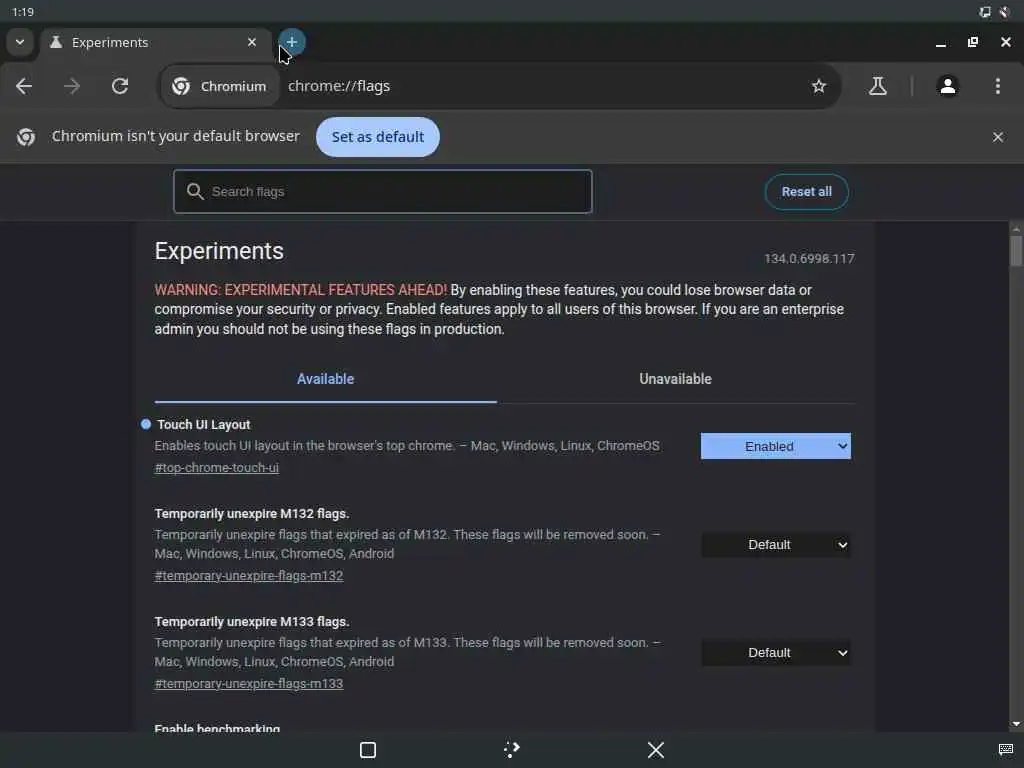Click the magnifier icon in search flags
The image size is (1024, 768).
[195, 191]
